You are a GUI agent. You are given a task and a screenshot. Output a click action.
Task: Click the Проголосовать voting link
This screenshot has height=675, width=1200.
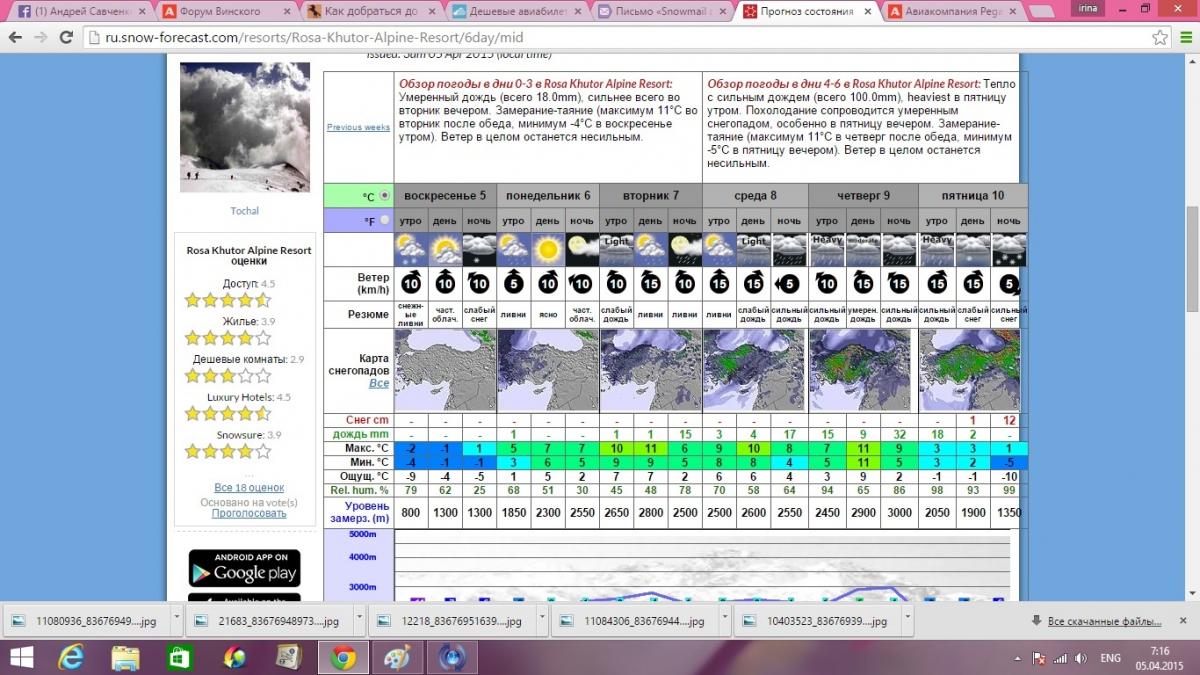pos(249,513)
